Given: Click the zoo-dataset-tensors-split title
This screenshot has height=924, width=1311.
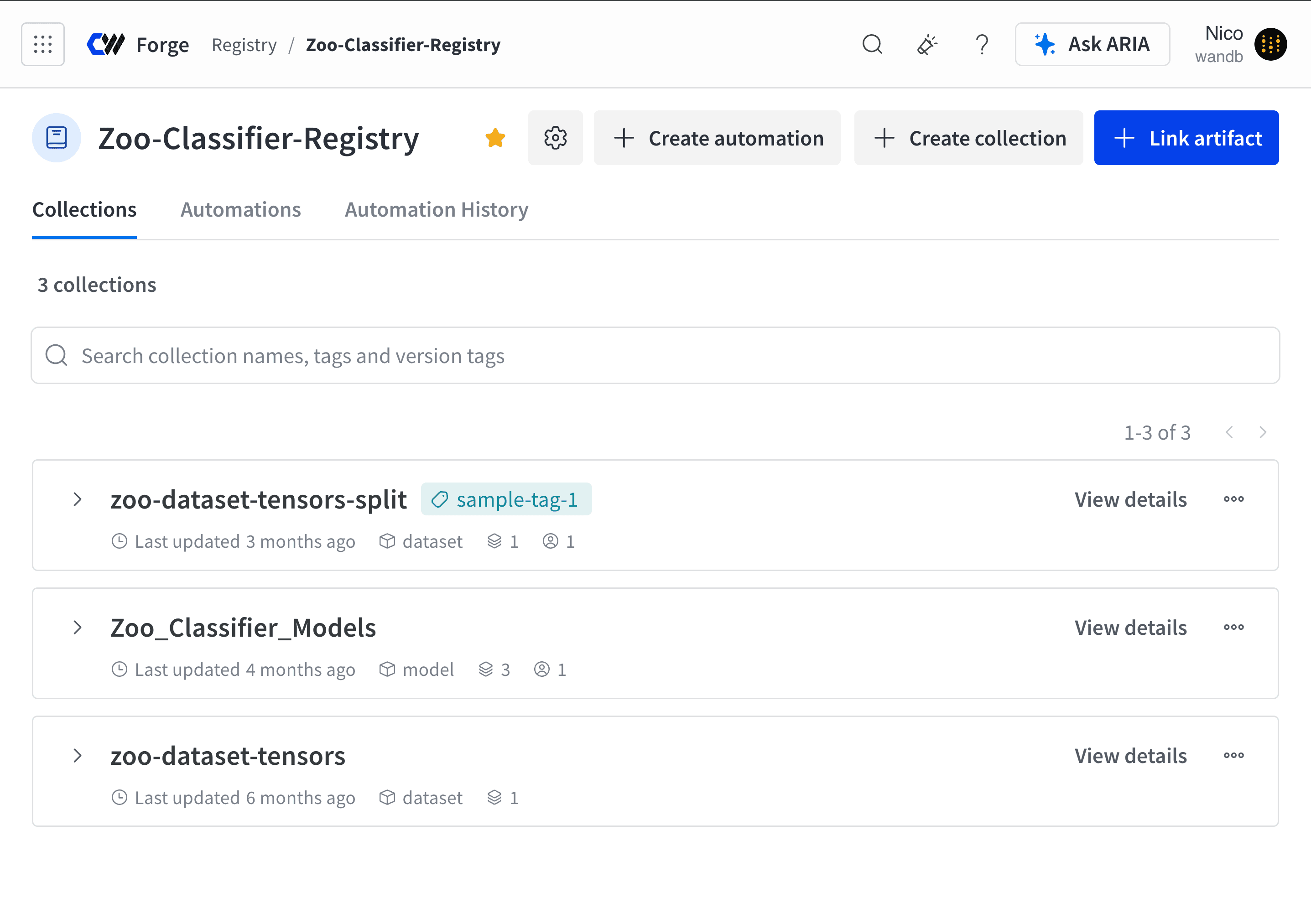Looking at the screenshot, I should pyautogui.click(x=259, y=499).
